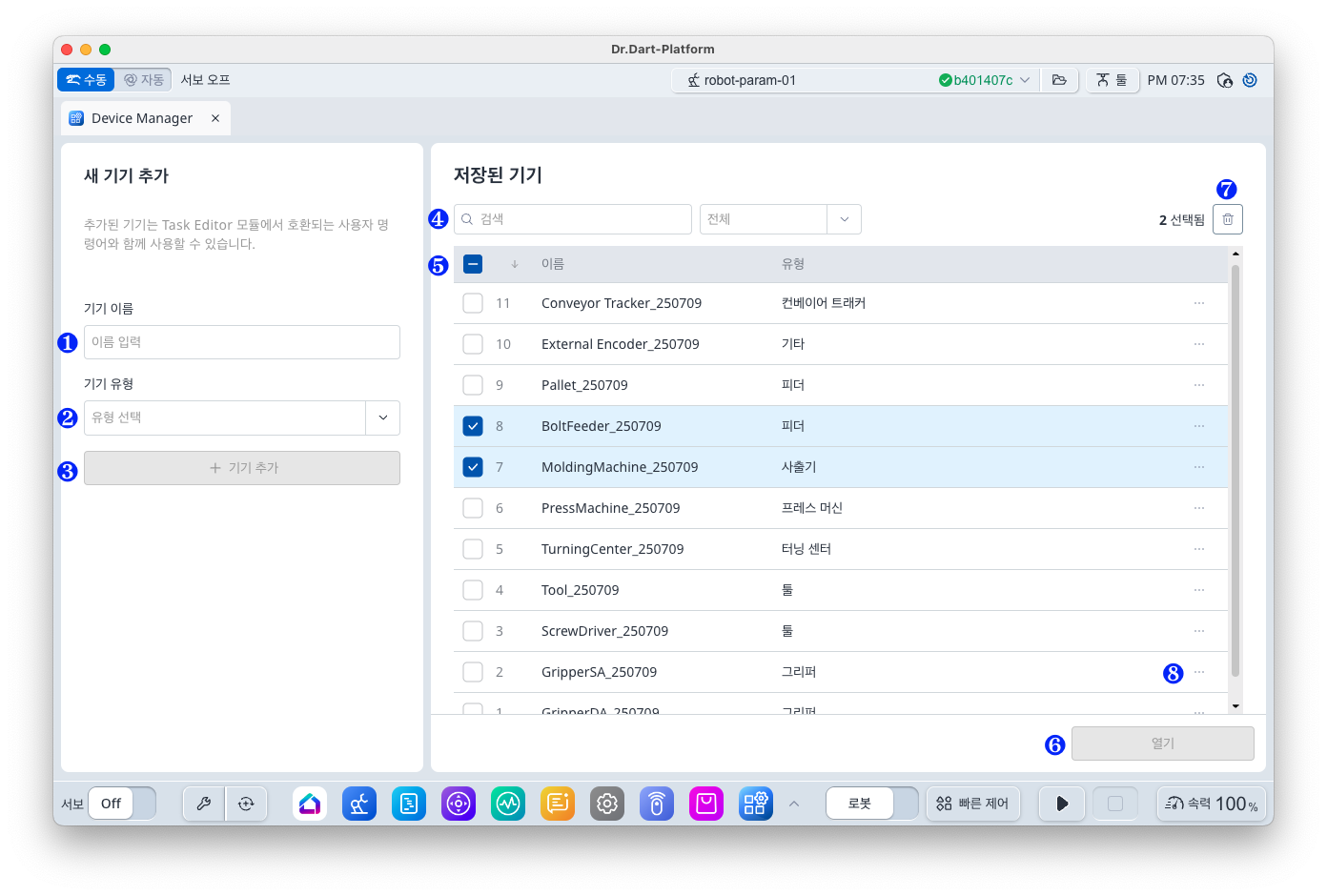Select the Device Manager tab
This screenshot has width=1327, height=896.
(141, 118)
